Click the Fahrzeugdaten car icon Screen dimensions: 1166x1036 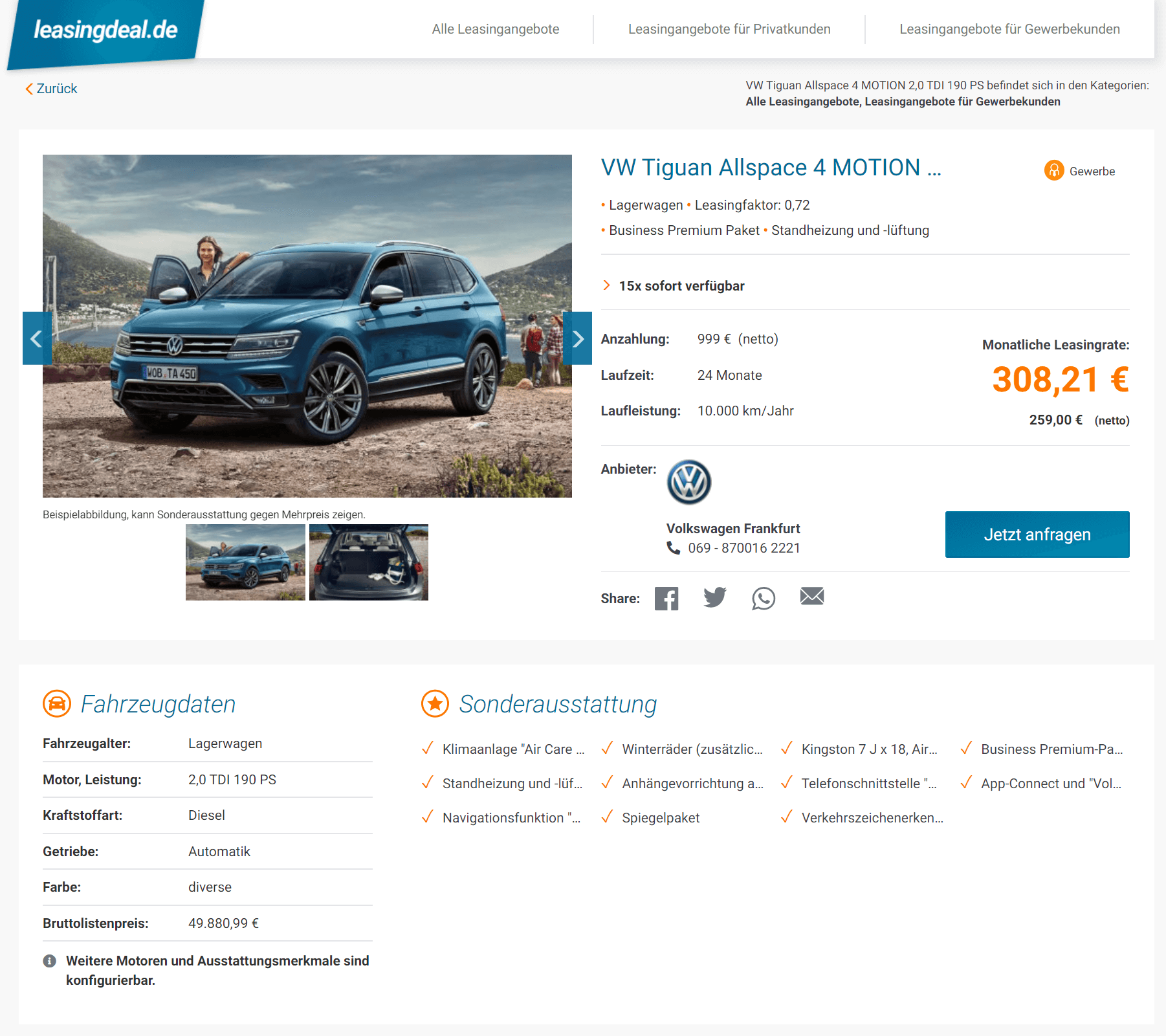[x=57, y=703]
